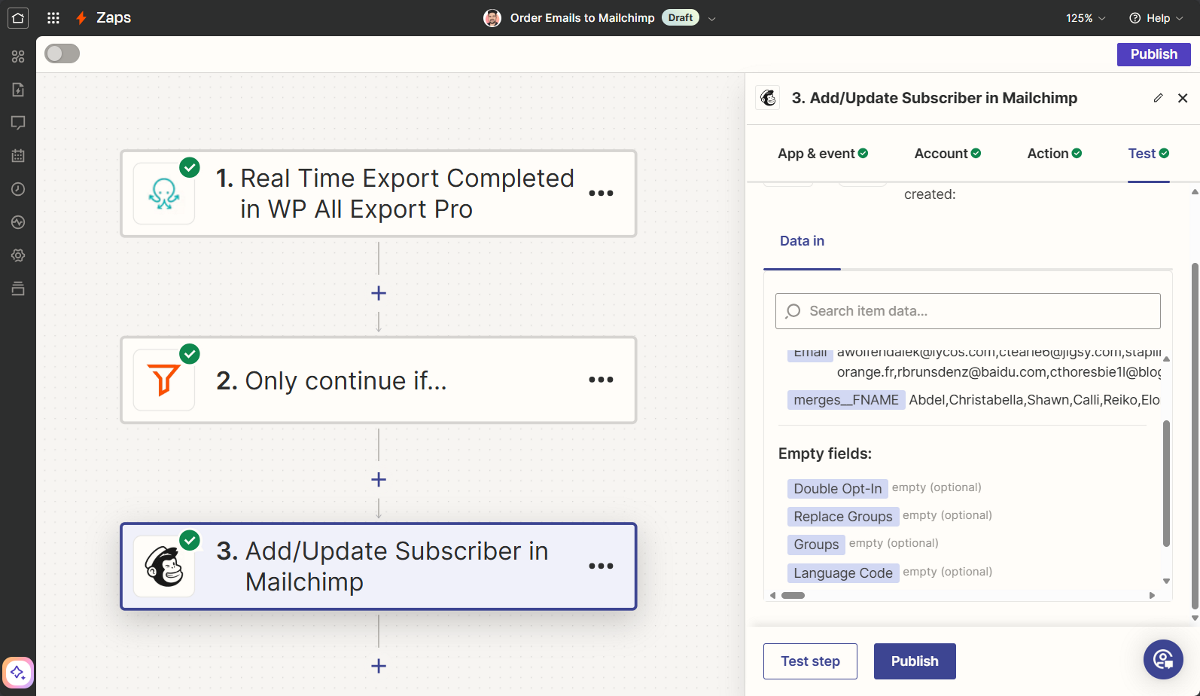Open more options for step 2
The width and height of the screenshot is (1200, 696).
601,380
